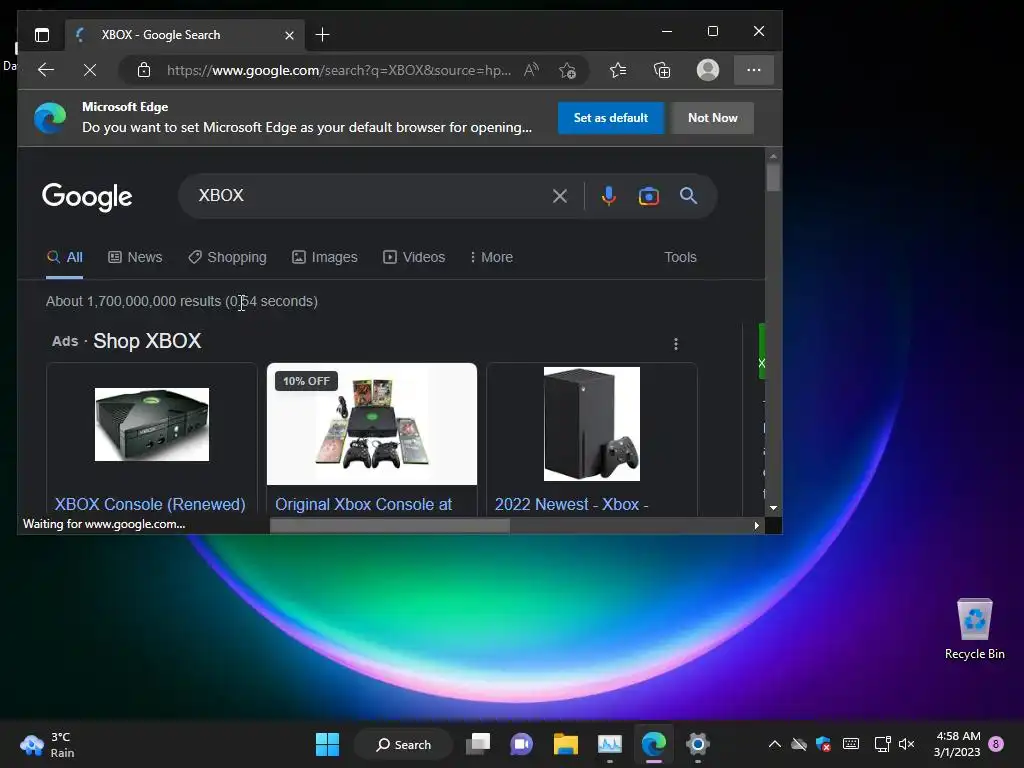
Task: Select the All results tab
Action: 65,257
